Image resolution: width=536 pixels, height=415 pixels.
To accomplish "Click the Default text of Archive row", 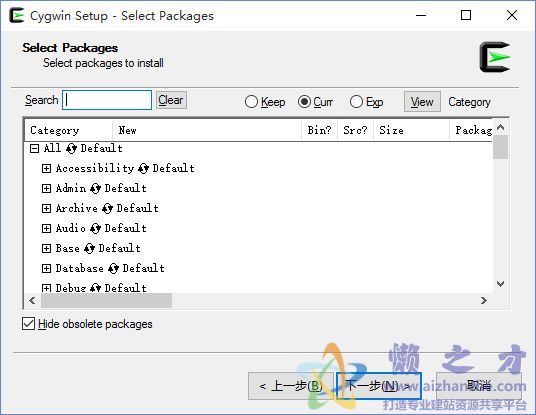I will coord(137,208).
